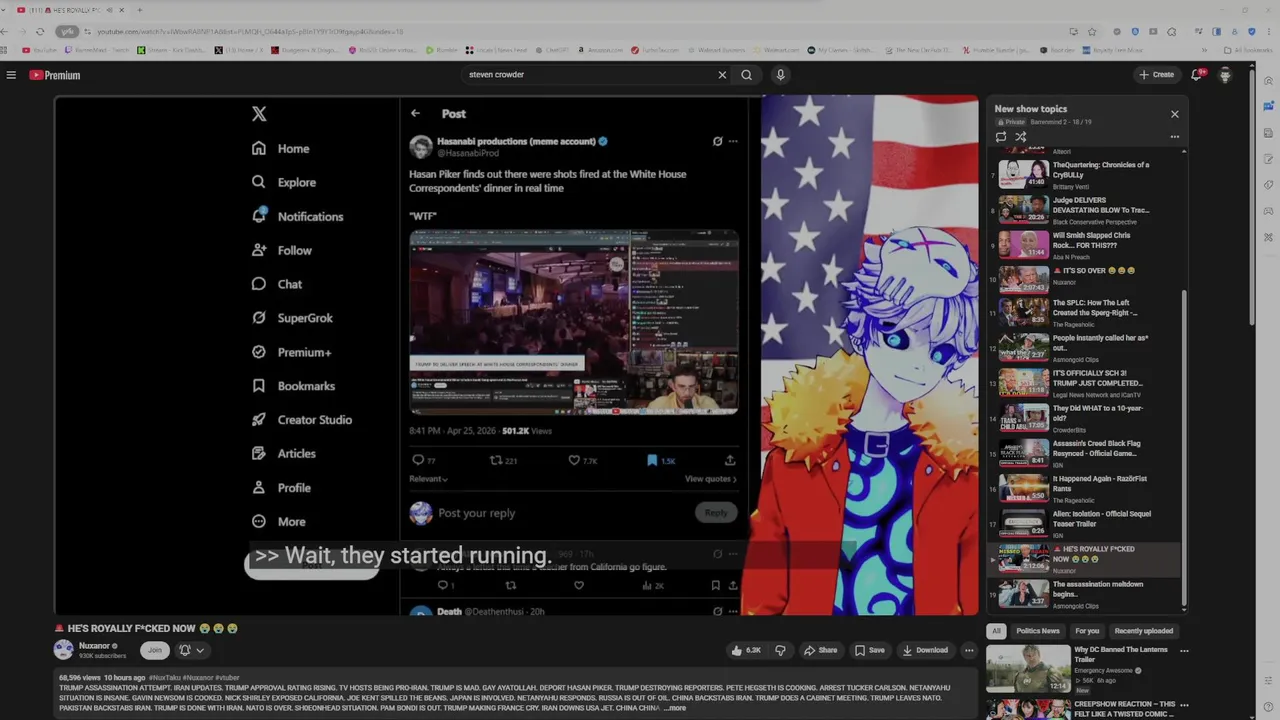Open 'New show topics' playlist title
This screenshot has height=720, width=1280.
pyautogui.click(x=1030, y=109)
